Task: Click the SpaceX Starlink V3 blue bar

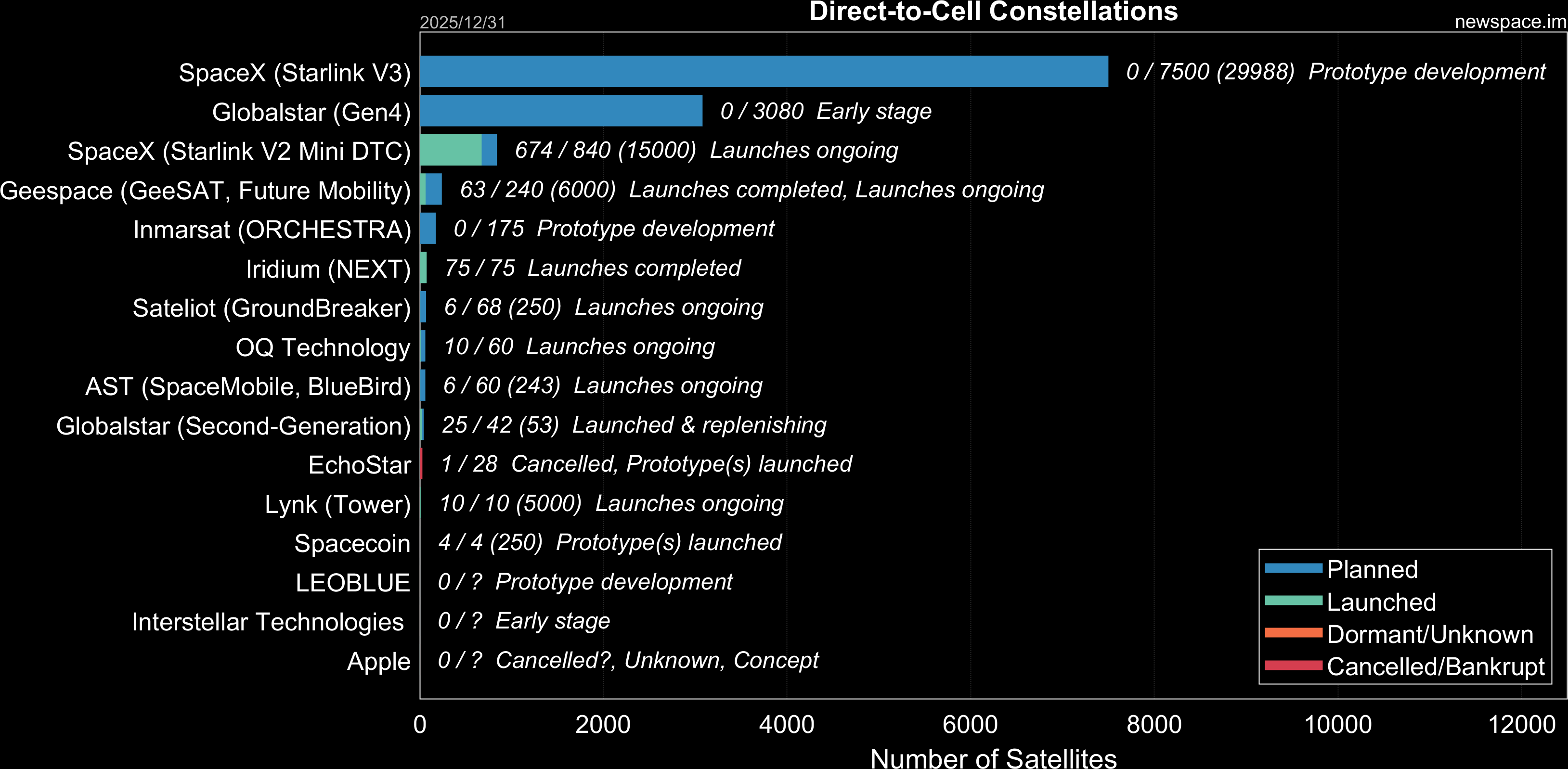Action: click(x=764, y=72)
